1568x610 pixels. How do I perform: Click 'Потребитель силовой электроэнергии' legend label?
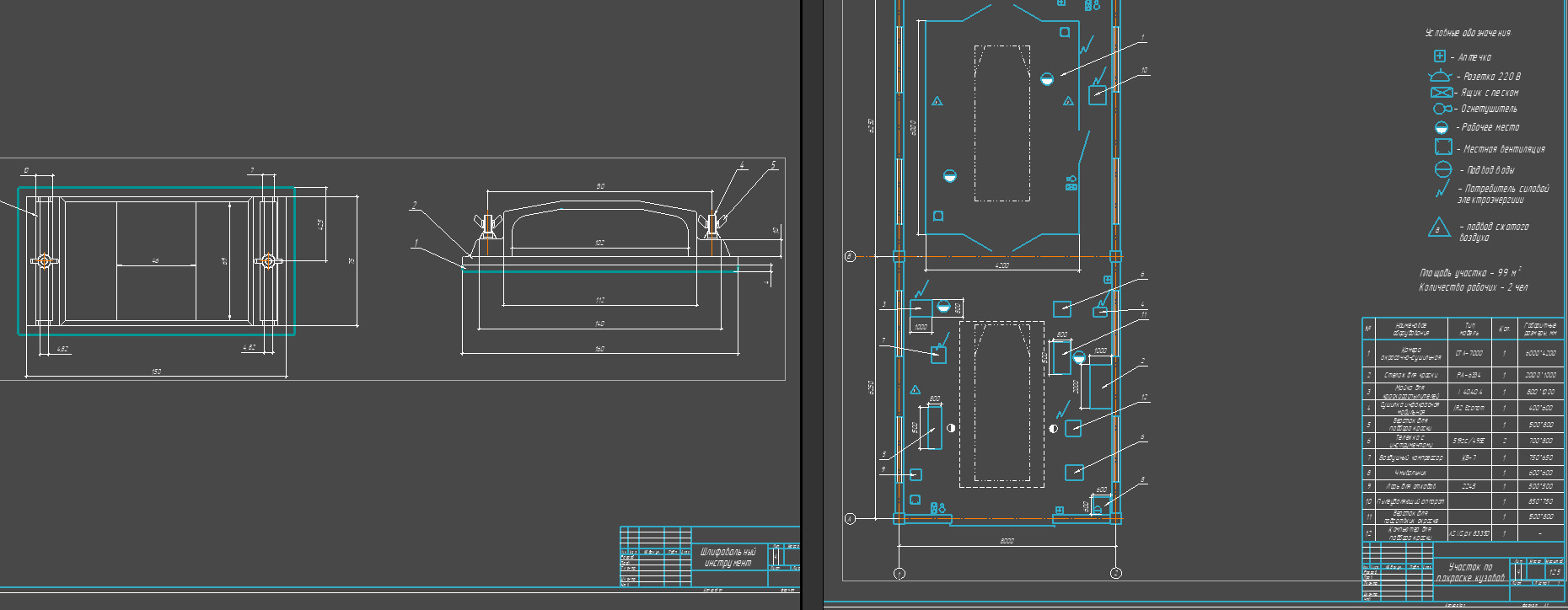[x=1503, y=194]
